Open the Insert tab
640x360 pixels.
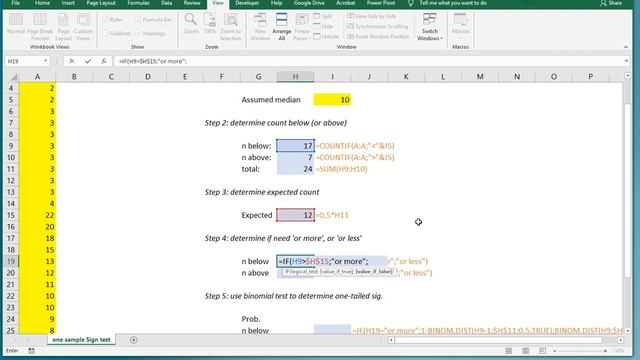point(68,3)
